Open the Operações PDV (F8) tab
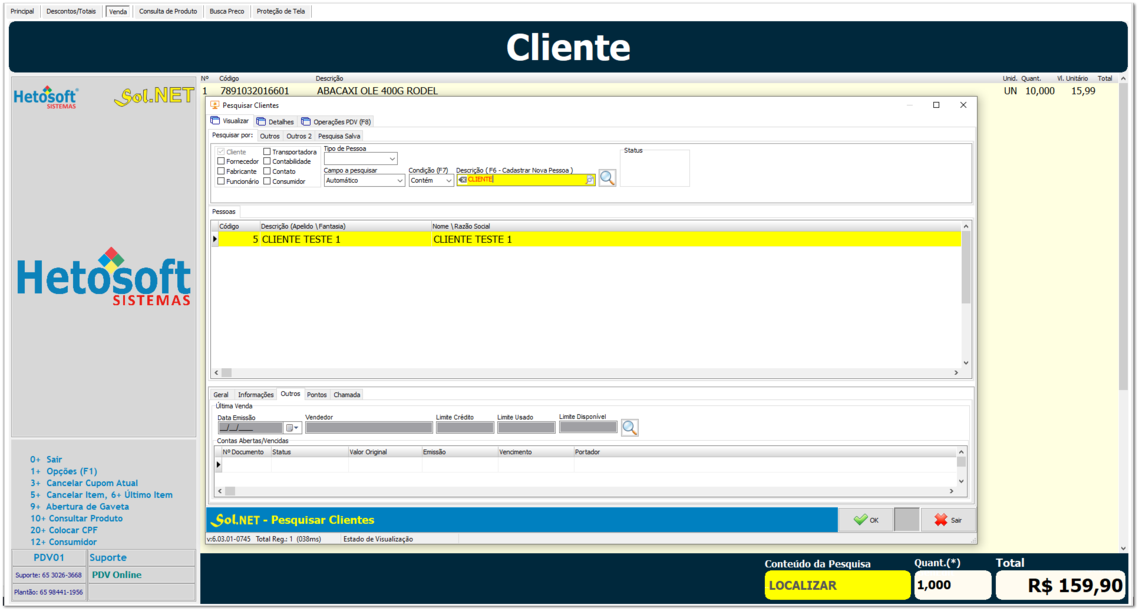This screenshot has height=611, width=1139. point(336,122)
